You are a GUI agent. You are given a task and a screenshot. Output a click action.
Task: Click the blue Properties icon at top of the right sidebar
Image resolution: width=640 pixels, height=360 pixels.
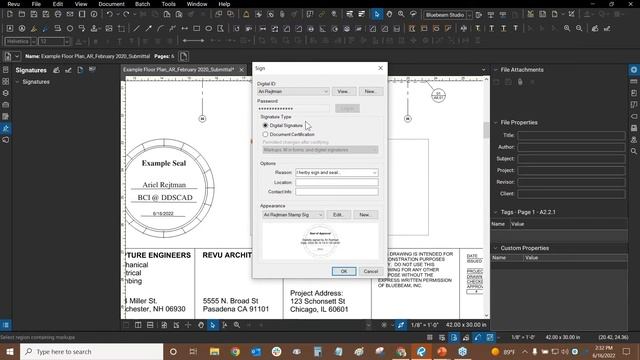tap(634, 70)
